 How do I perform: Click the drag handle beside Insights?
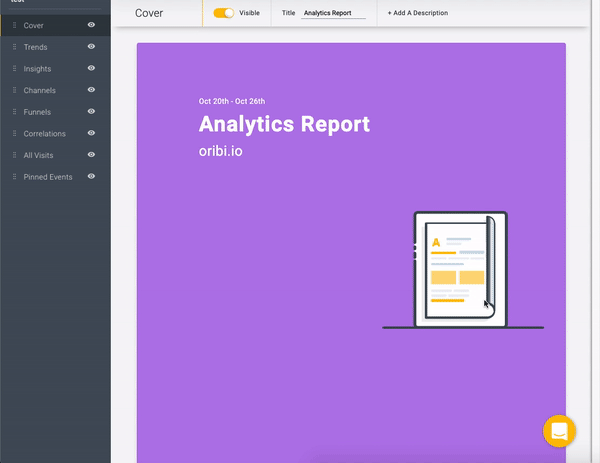click(15, 68)
